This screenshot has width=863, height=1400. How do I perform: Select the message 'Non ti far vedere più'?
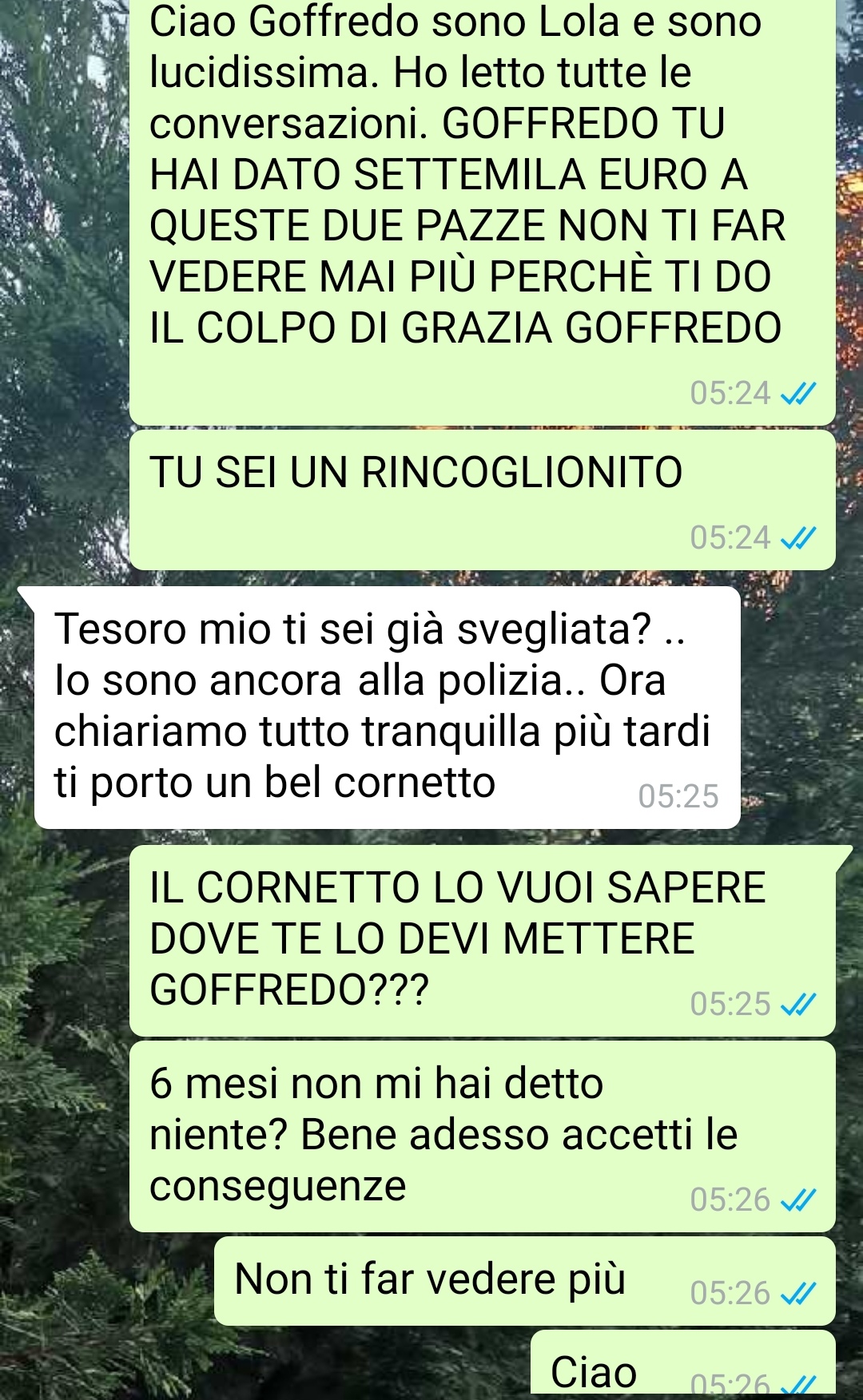525,1281
